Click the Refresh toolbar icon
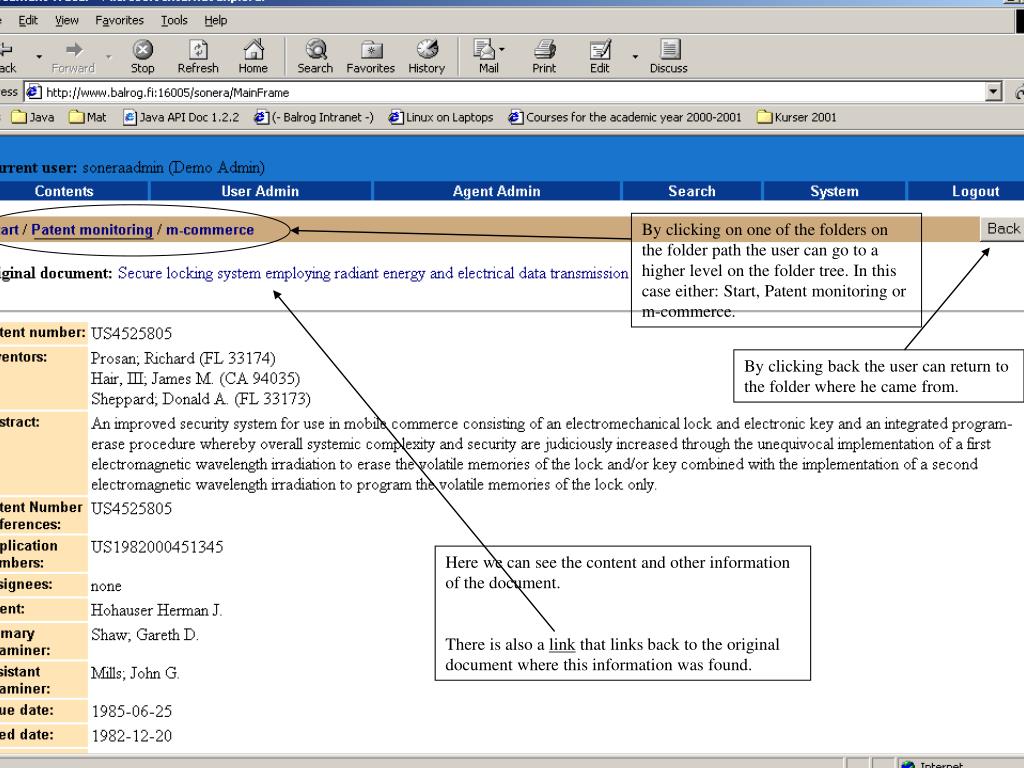The height and width of the screenshot is (768, 1024). (x=198, y=56)
